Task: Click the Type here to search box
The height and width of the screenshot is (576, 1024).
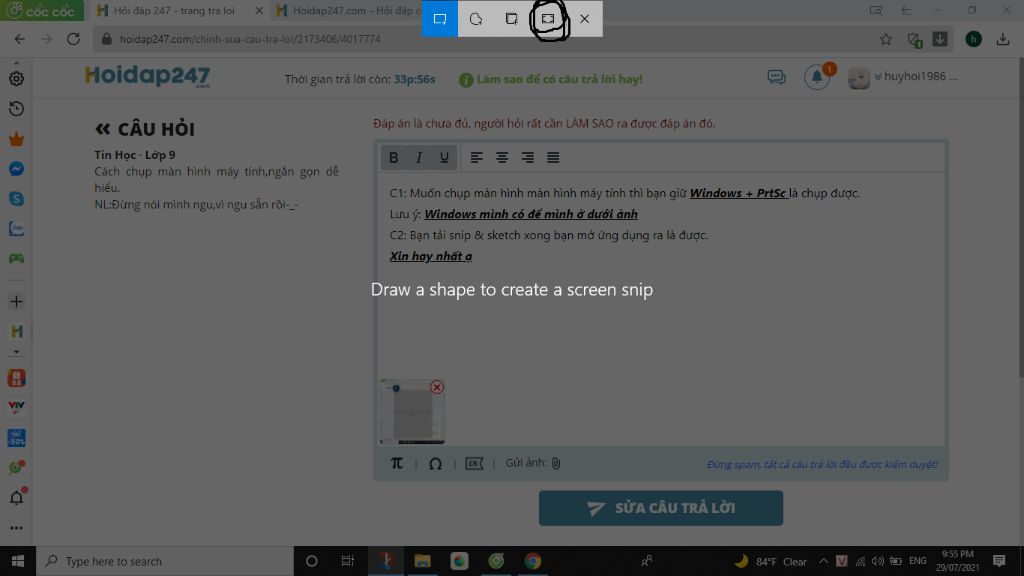Action: [x=165, y=561]
